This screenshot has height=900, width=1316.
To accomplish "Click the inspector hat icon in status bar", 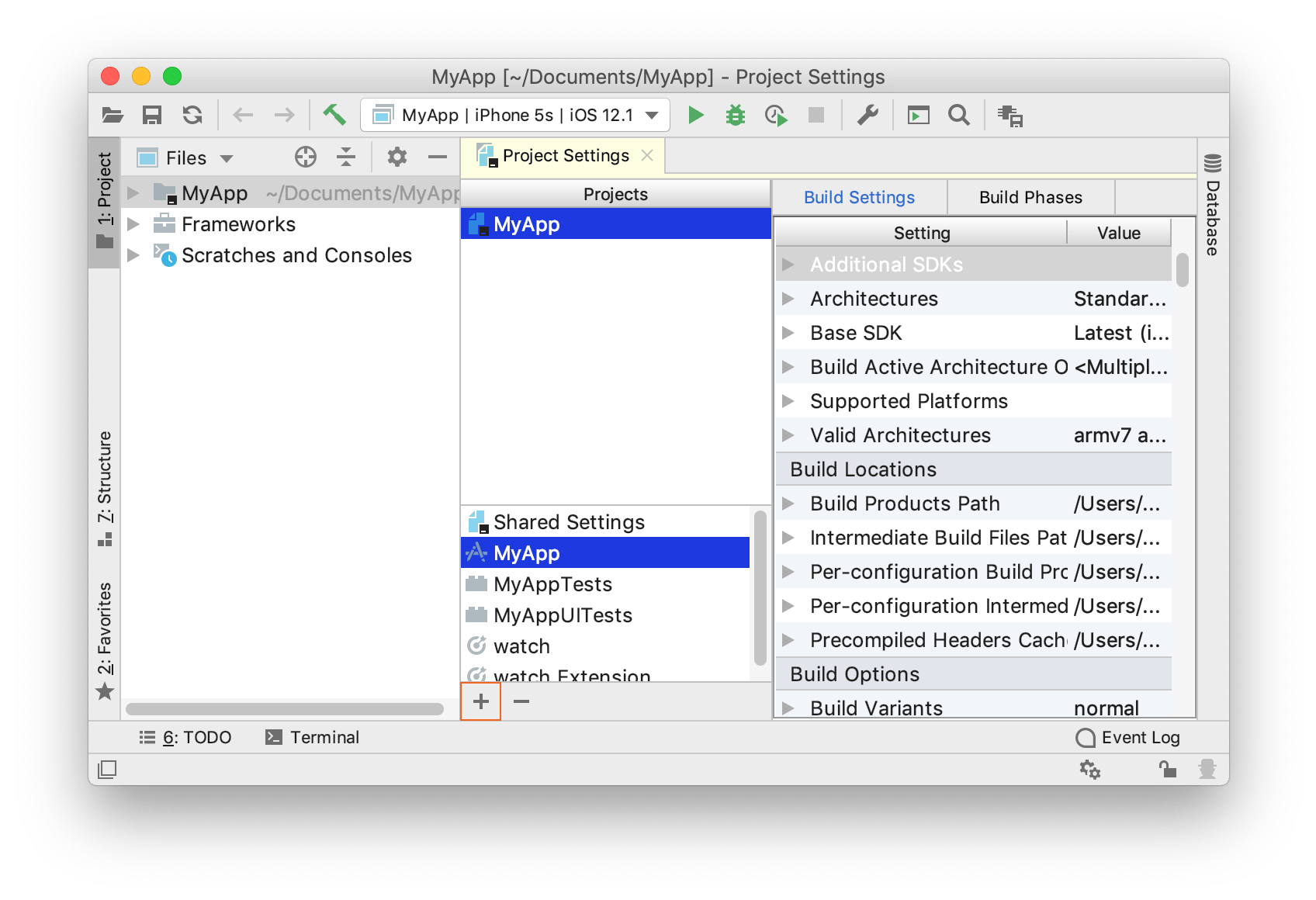I will 1207,769.
